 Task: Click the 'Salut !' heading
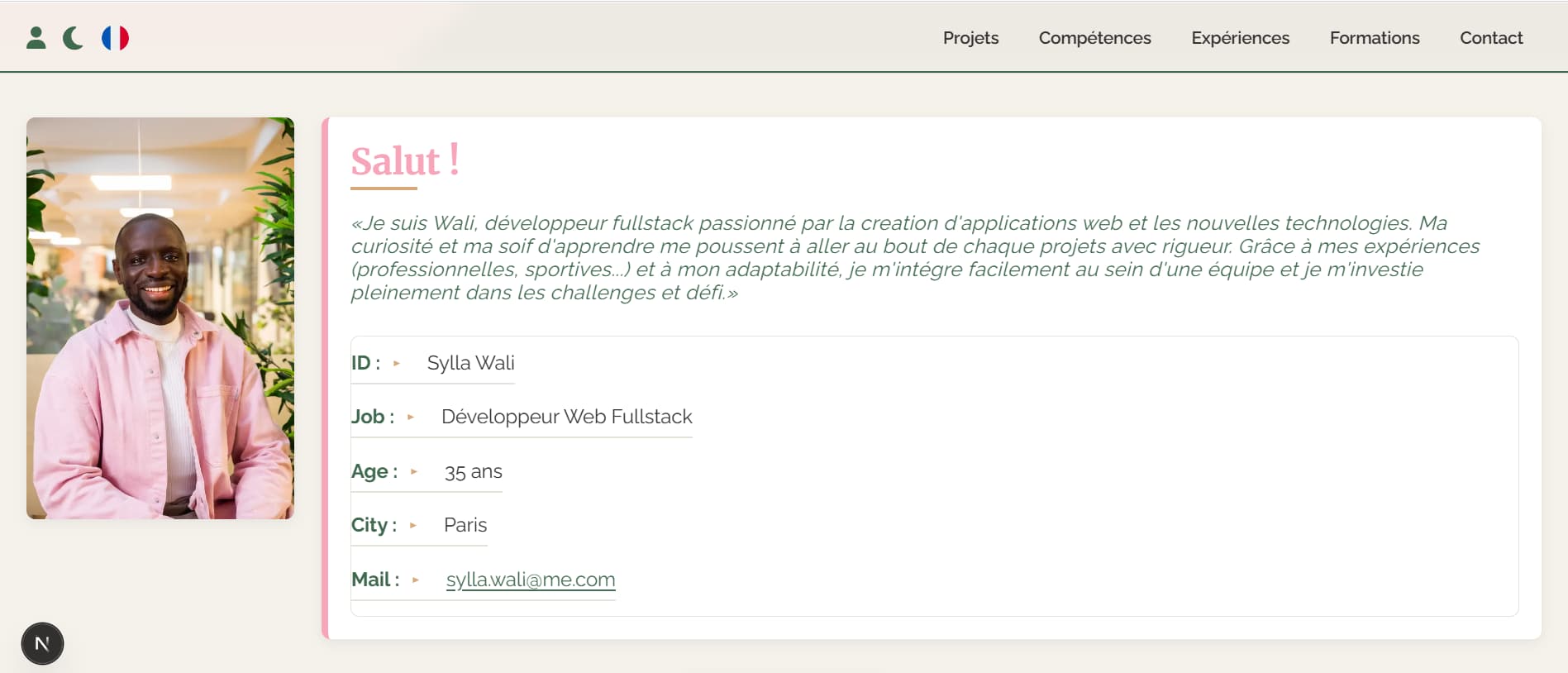click(x=405, y=160)
